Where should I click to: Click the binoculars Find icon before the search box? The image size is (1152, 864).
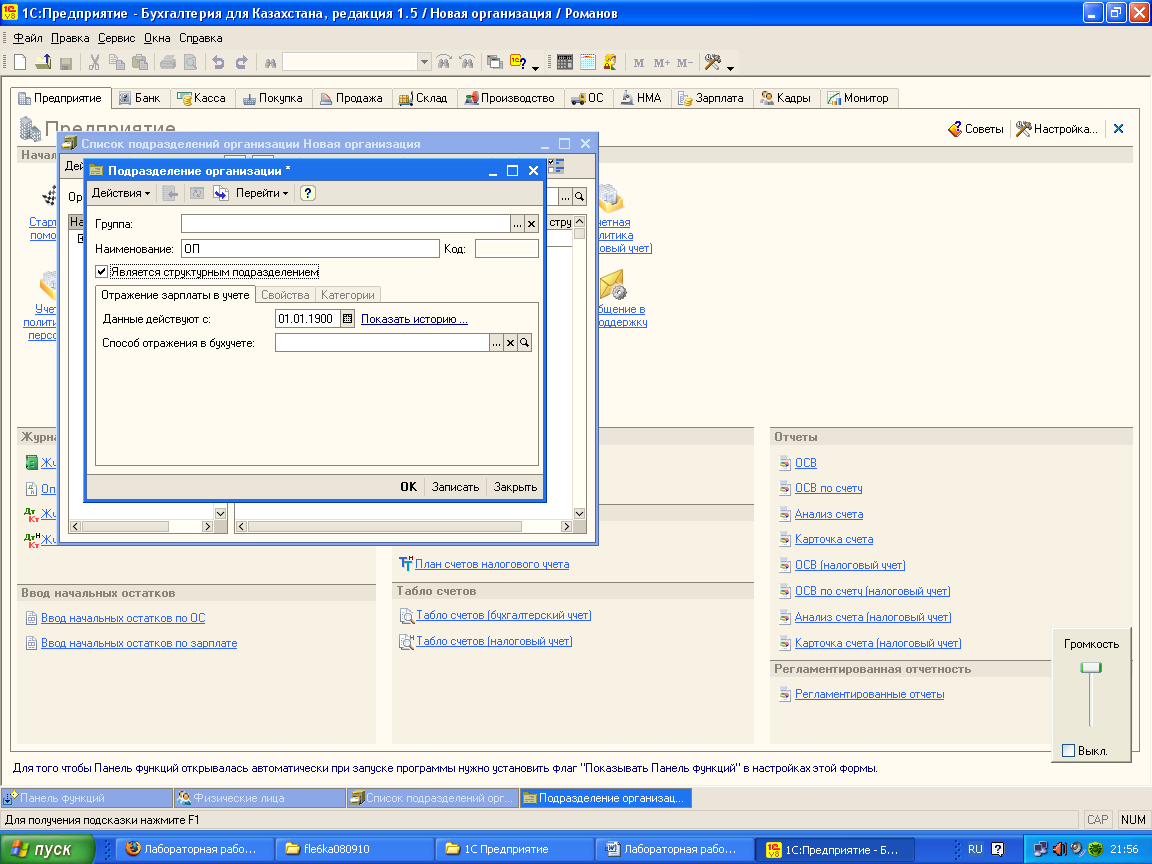coord(270,62)
